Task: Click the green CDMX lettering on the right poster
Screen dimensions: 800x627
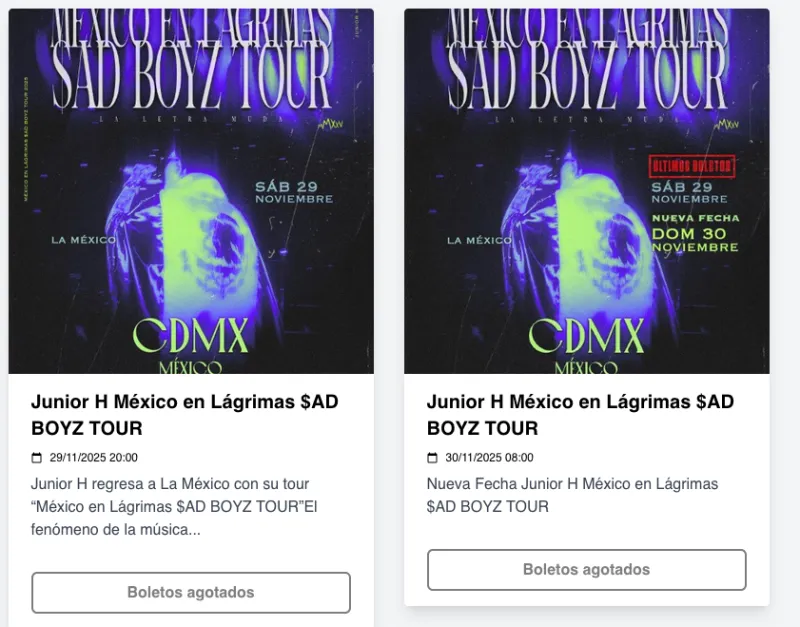Action: tap(587, 336)
